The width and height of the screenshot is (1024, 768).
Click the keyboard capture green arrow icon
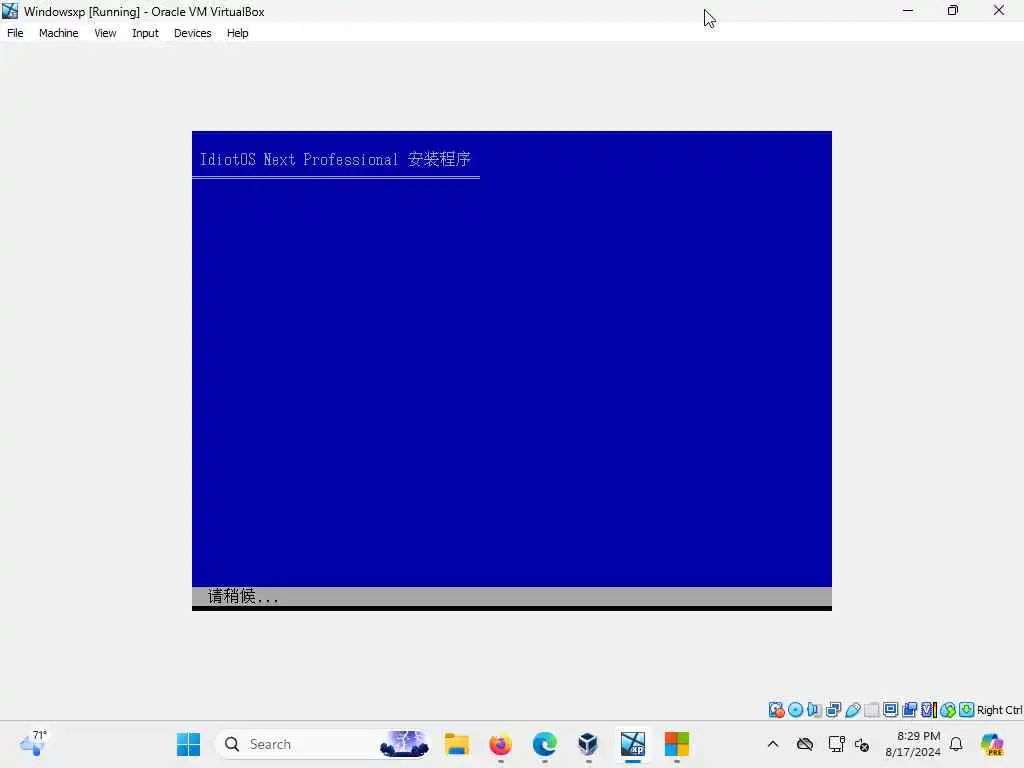(967, 710)
